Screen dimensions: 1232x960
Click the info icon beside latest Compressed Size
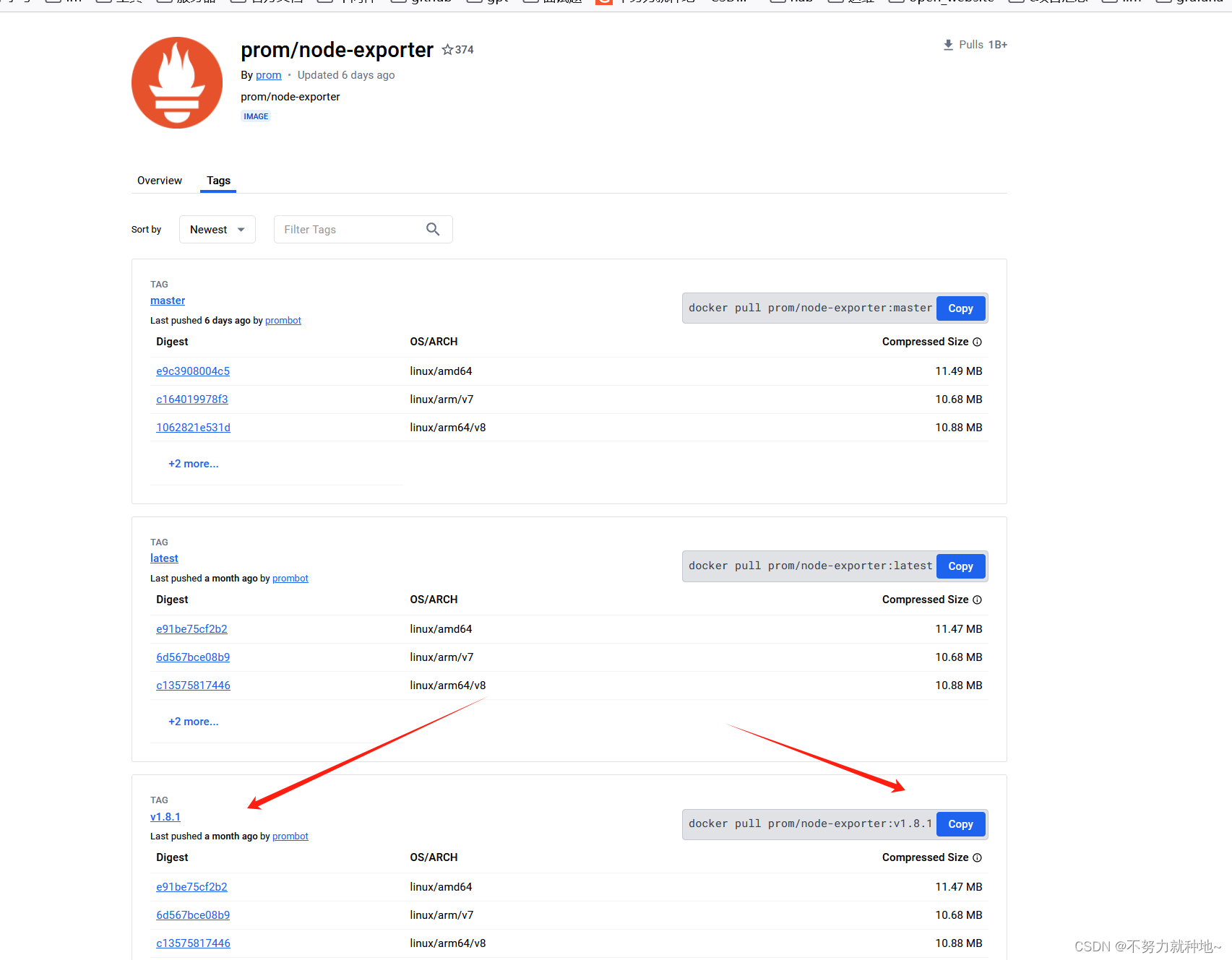pyautogui.click(x=977, y=600)
